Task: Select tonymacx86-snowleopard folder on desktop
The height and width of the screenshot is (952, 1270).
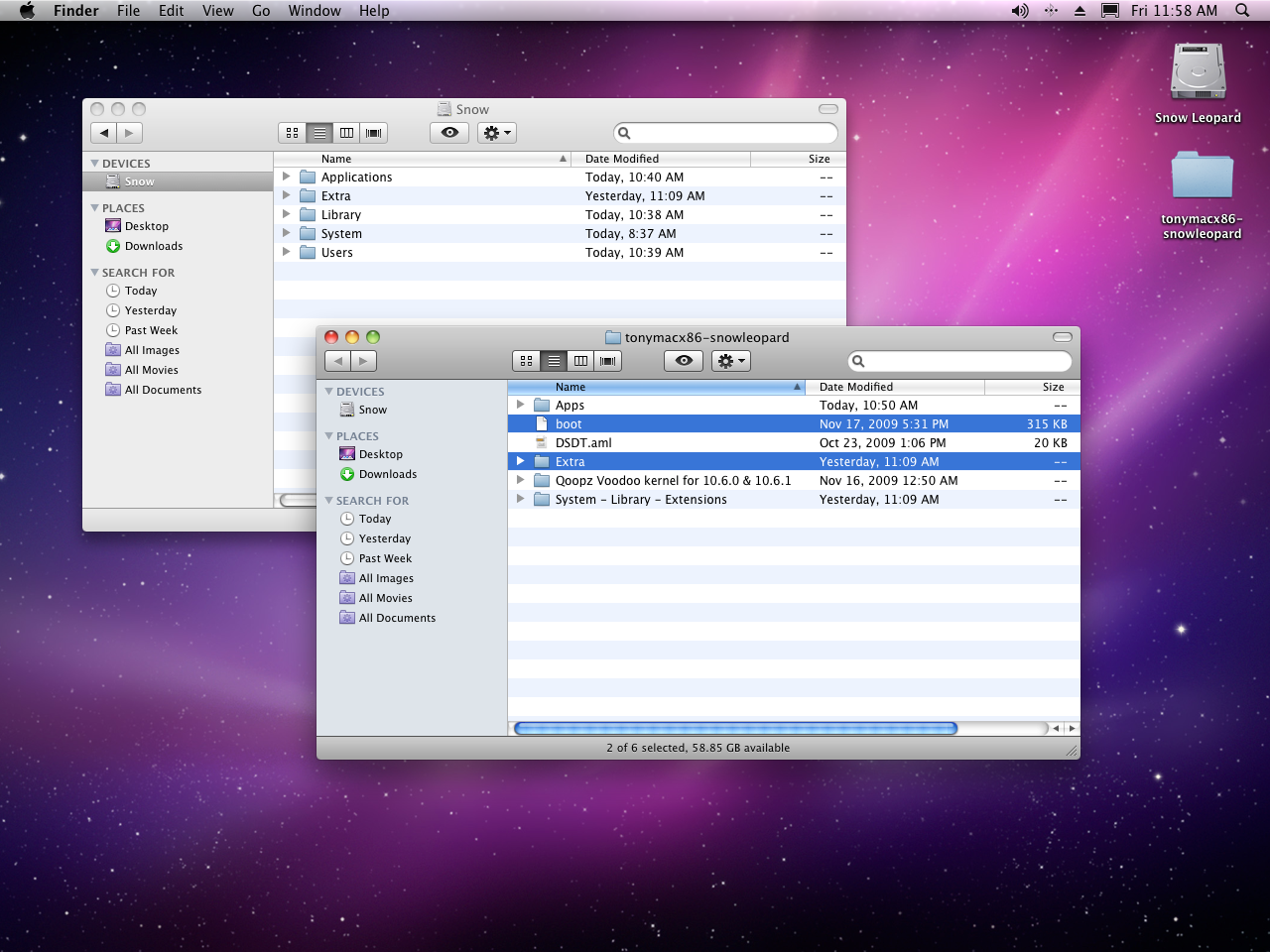Action: [1202, 176]
